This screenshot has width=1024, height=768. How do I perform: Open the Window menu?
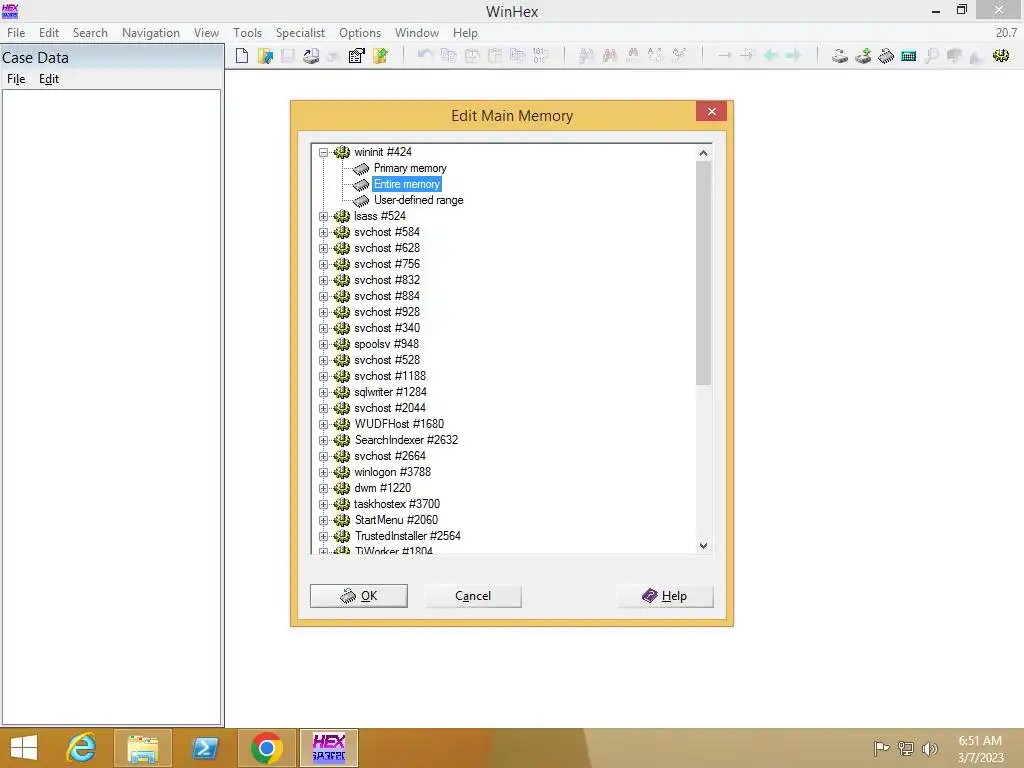click(417, 33)
